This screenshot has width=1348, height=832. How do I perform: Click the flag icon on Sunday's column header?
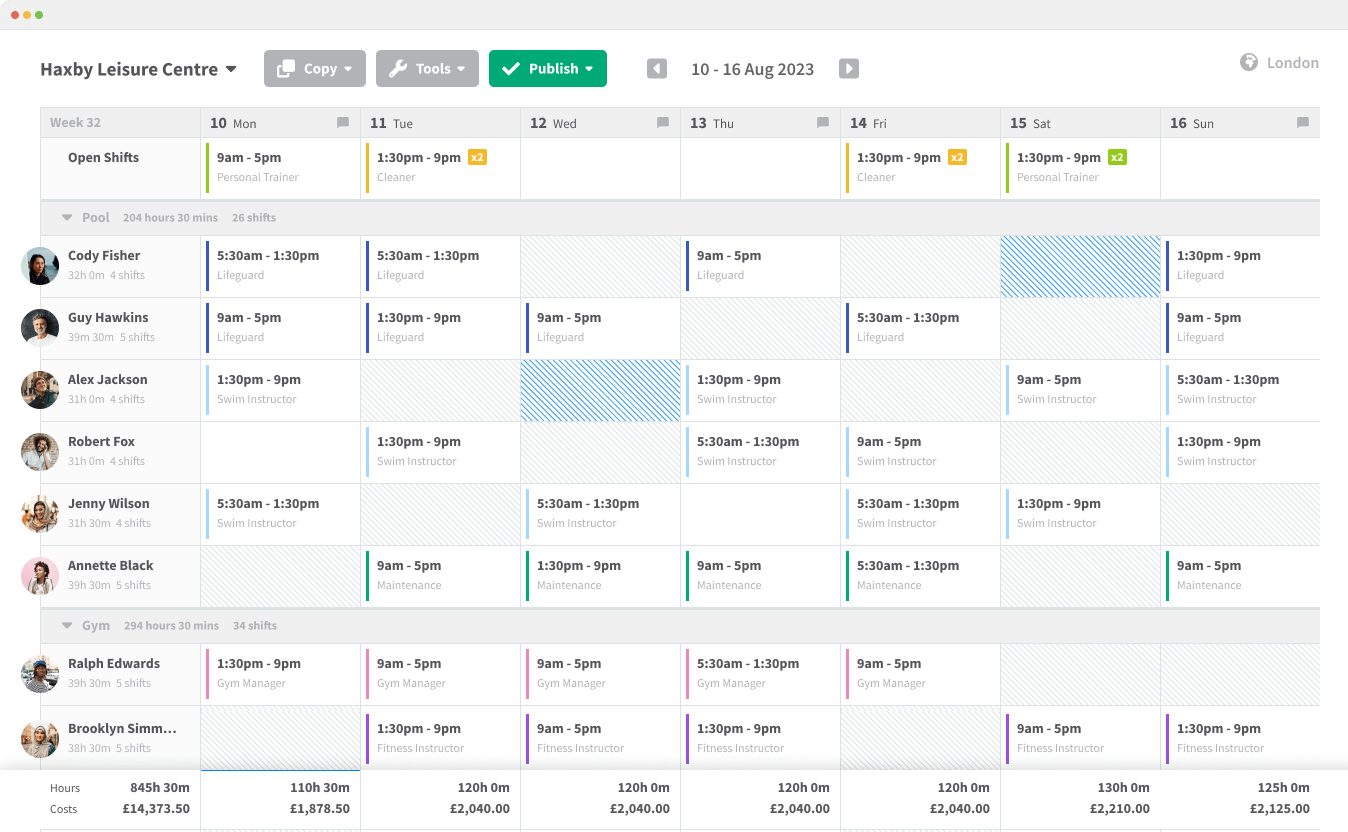click(x=1302, y=122)
